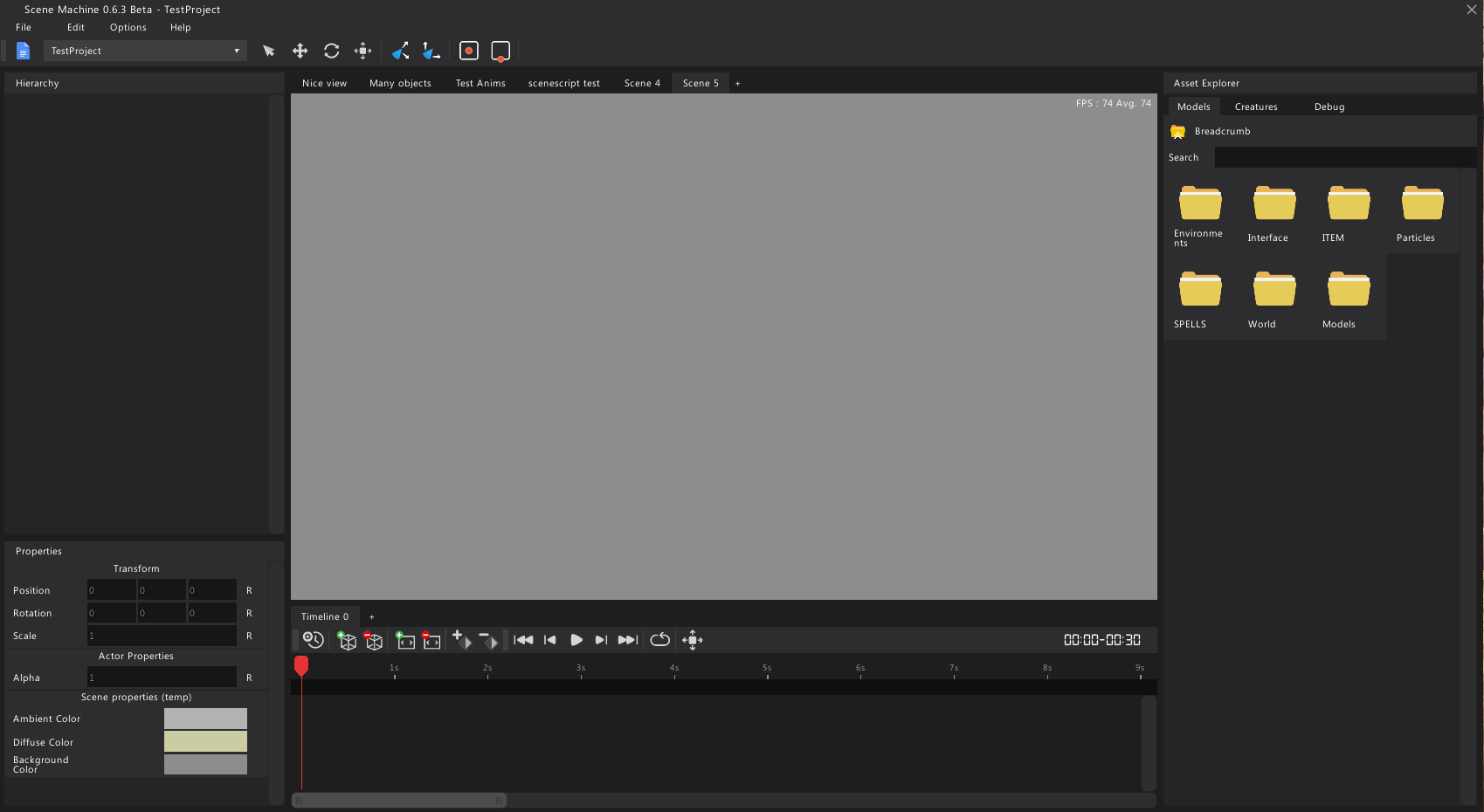Click the record button with centered dot
Screen dimensions: 1484x812
[469, 51]
